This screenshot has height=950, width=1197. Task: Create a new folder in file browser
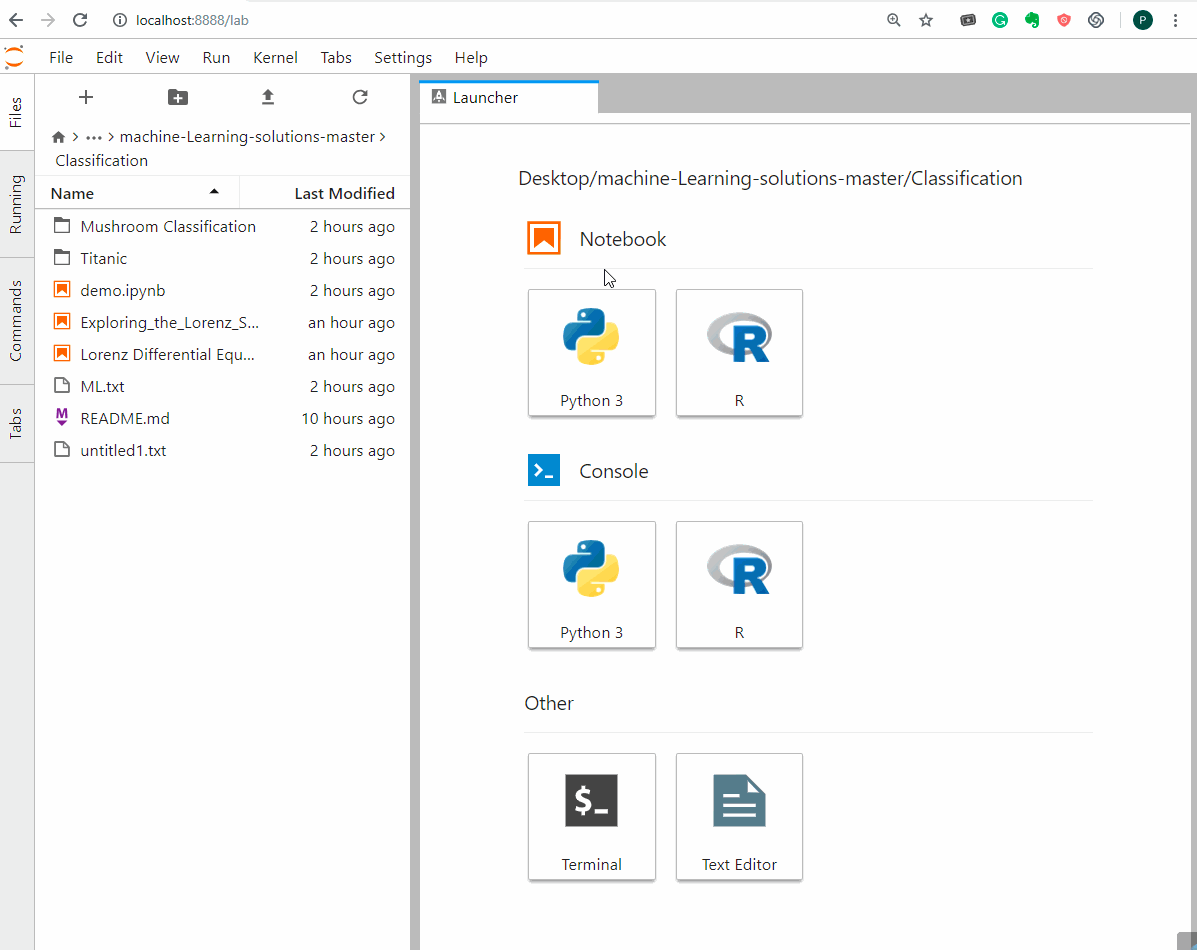(177, 97)
